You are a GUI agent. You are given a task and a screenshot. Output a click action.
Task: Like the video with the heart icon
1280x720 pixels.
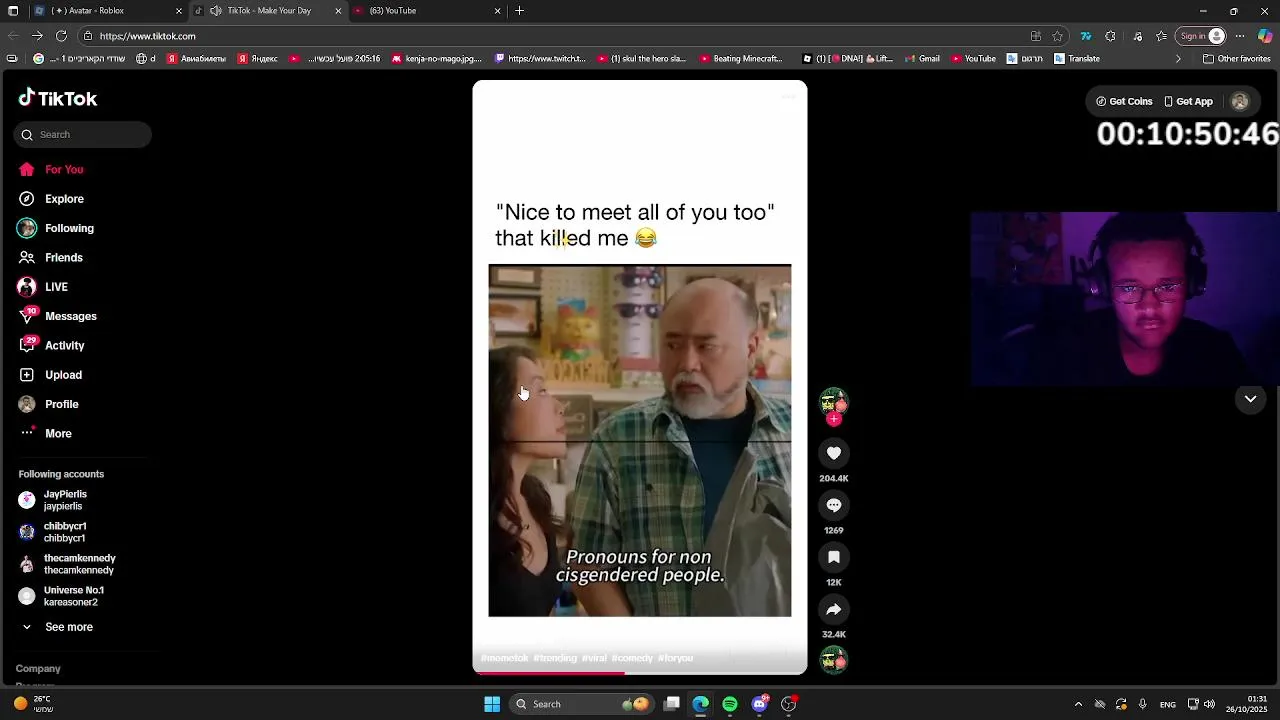(x=834, y=453)
